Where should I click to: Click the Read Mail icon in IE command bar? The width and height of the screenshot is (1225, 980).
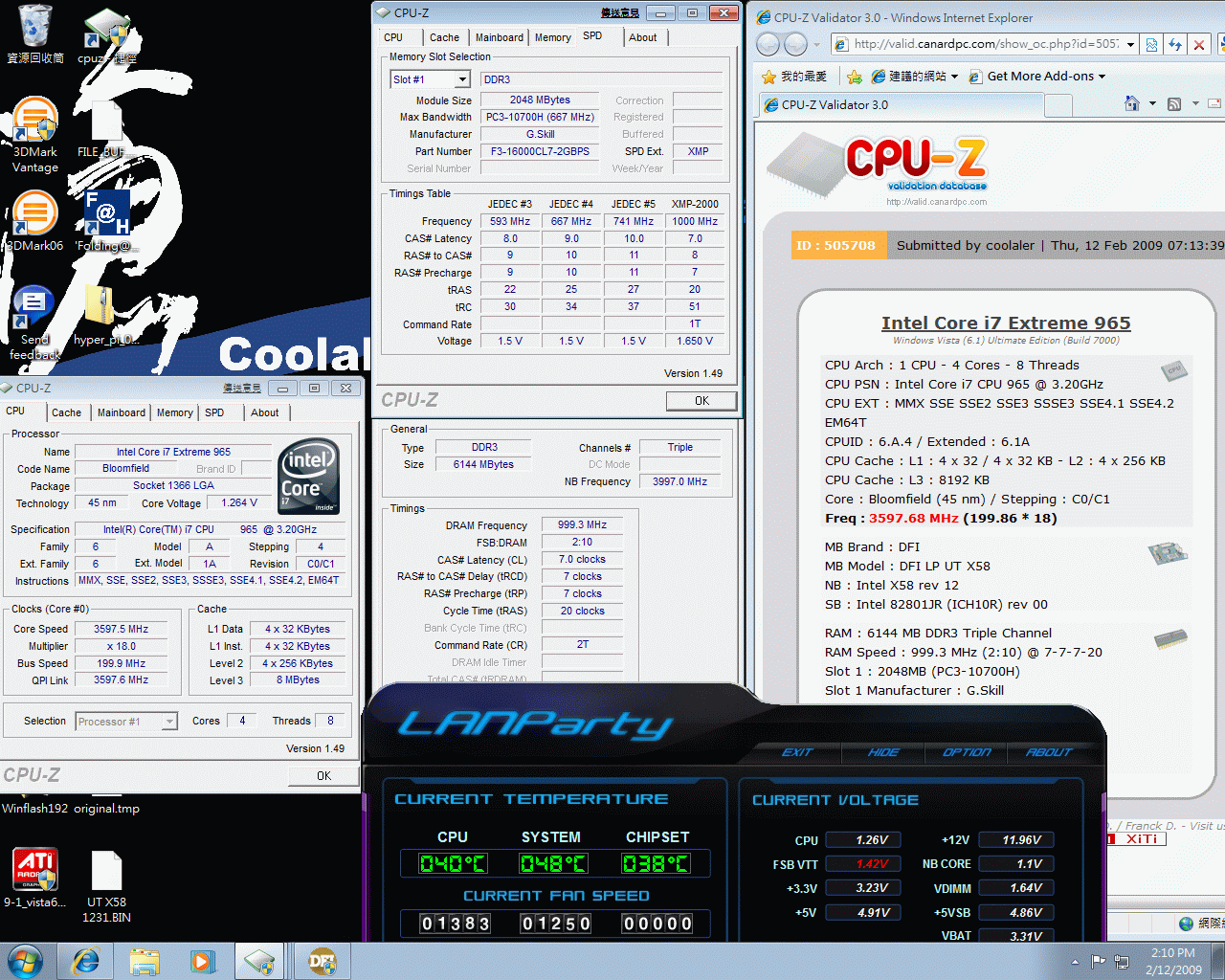point(1214,103)
